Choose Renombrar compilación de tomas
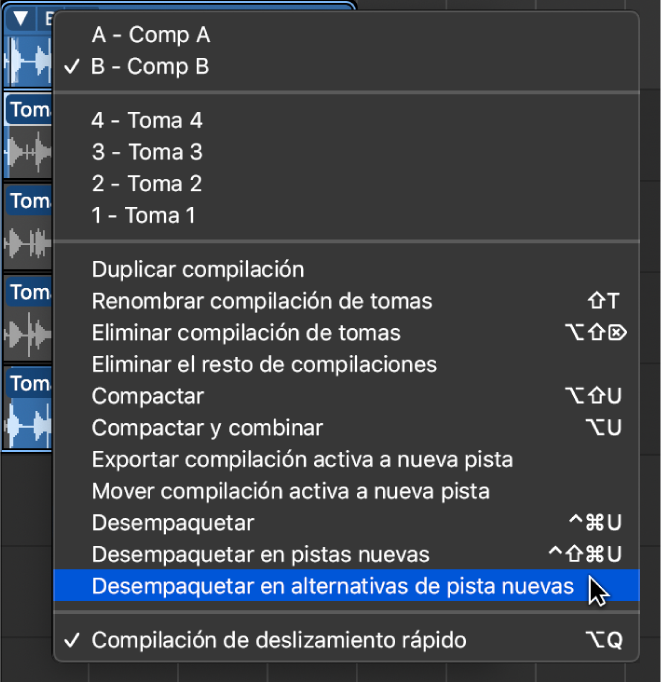 click(x=262, y=301)
